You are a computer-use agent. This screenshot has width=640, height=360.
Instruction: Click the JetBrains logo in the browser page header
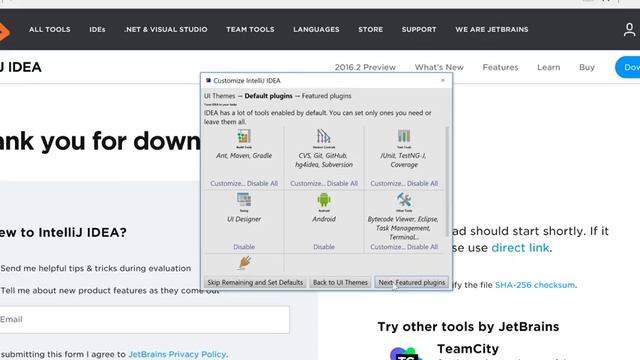coord(3,32)
